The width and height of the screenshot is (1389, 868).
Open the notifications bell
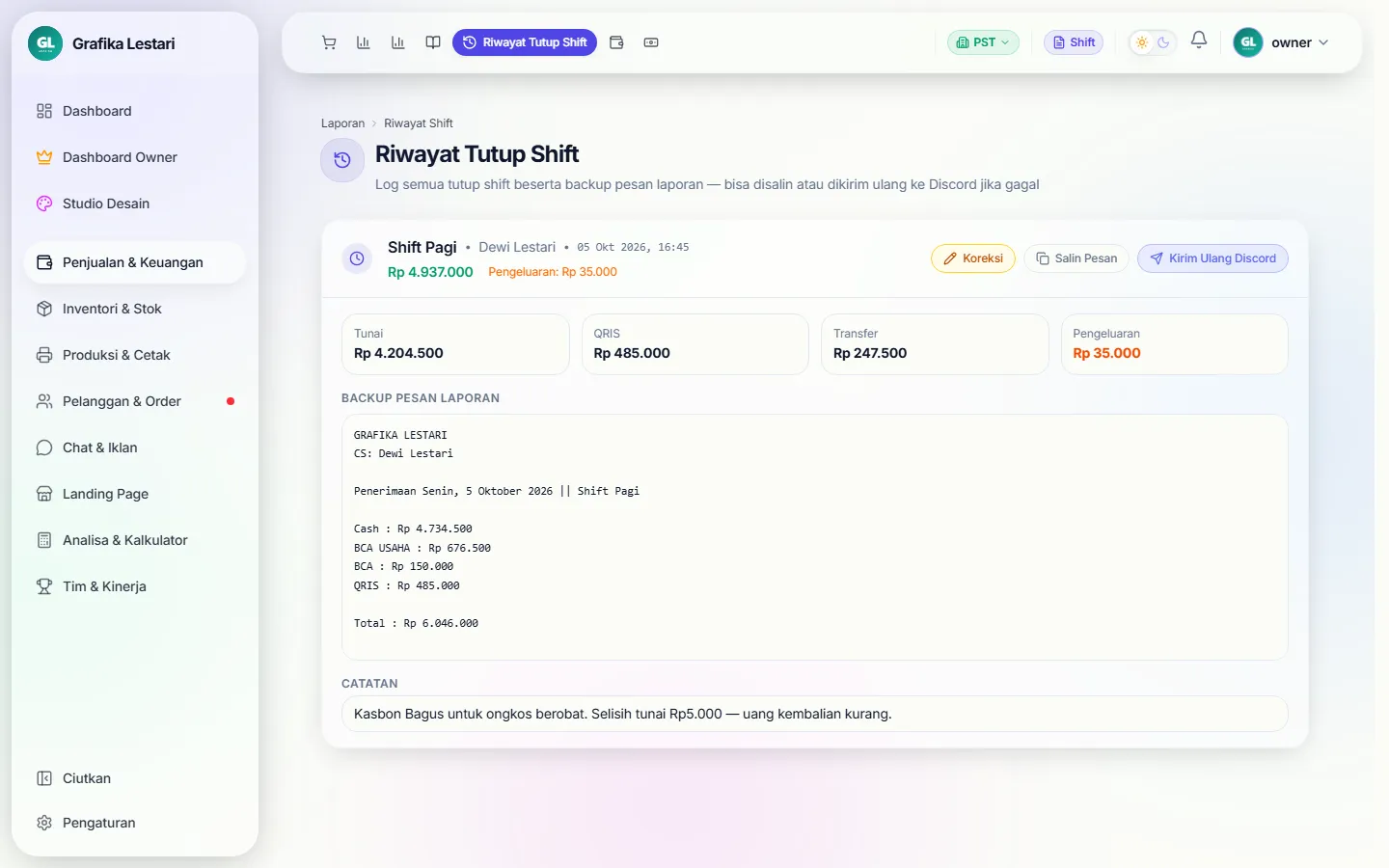pyautogui.click(x=1199, y=41)
